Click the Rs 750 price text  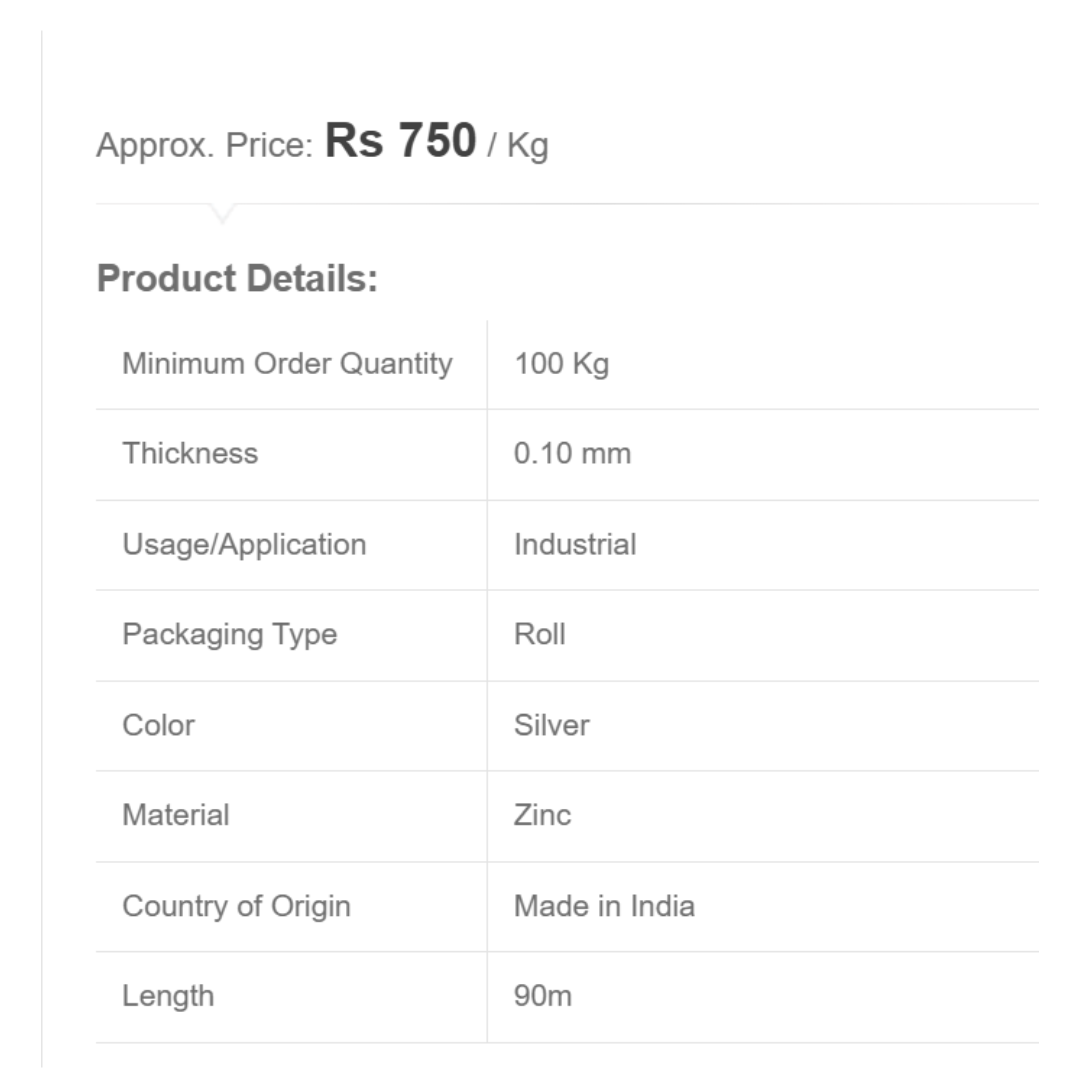pyautogui.click(x=400, y=141)
